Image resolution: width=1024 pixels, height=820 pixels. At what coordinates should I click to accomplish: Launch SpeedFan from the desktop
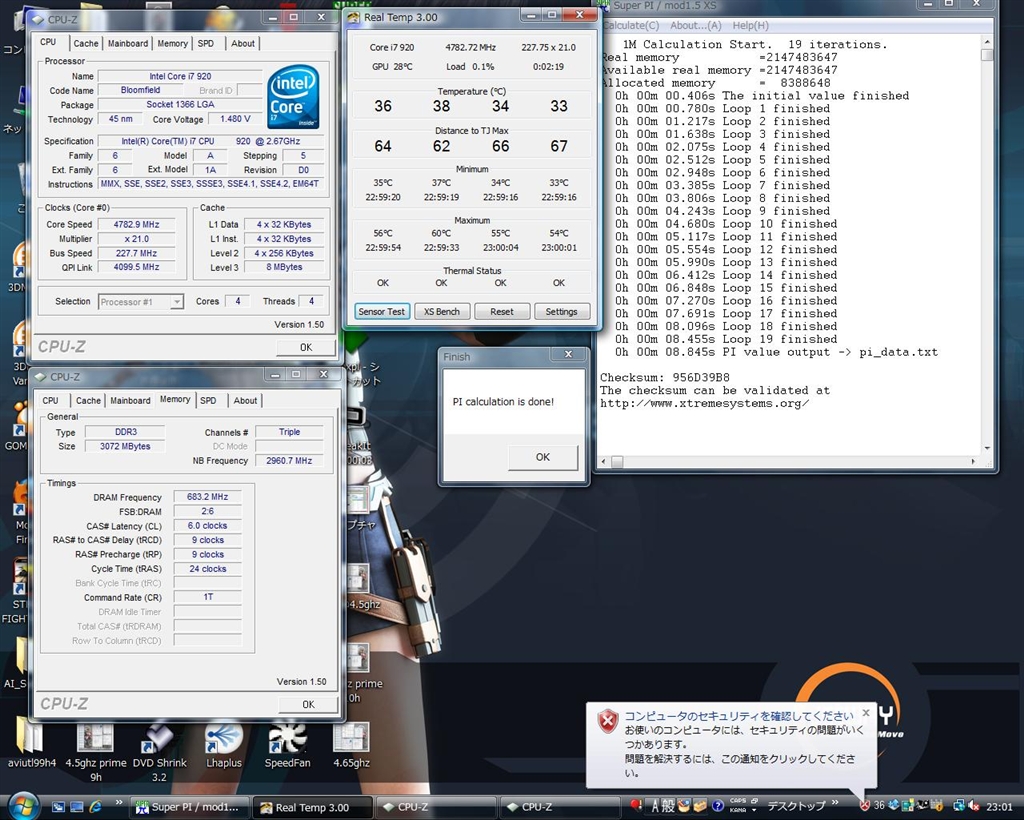click(287, 738)
